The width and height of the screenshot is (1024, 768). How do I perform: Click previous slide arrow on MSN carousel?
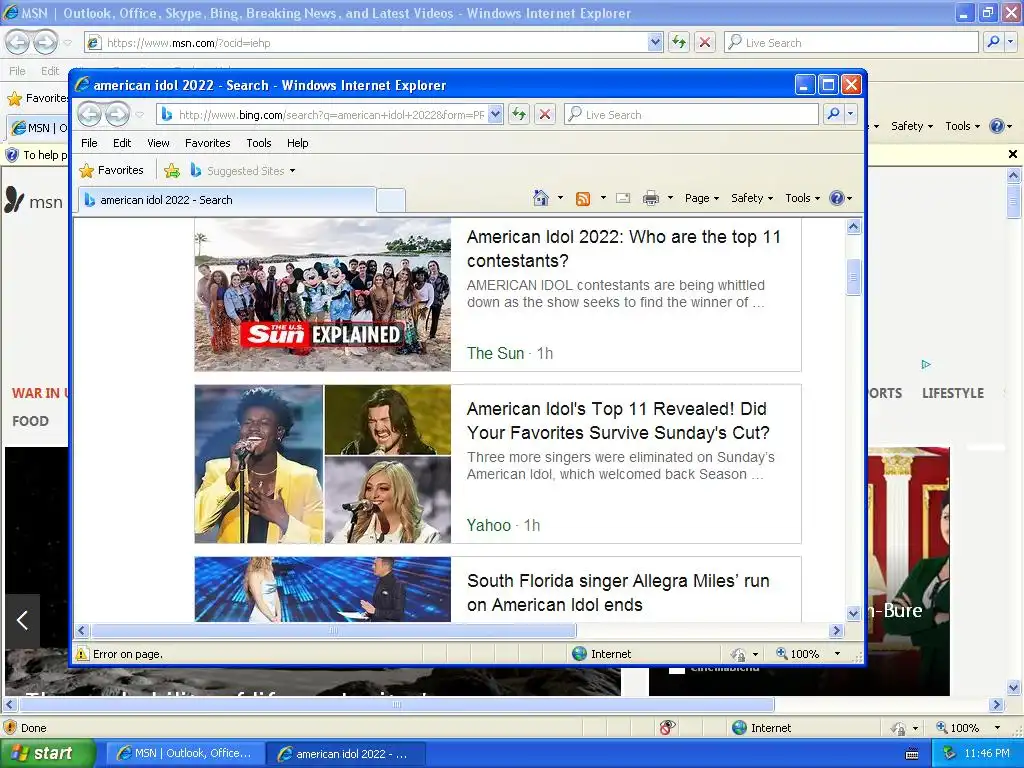pos(22,620)
